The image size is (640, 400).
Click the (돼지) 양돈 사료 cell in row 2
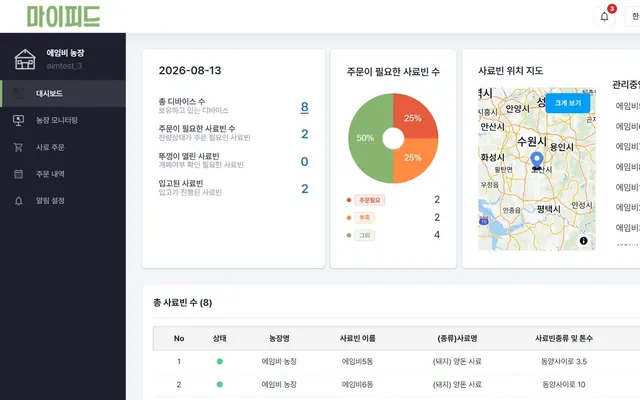[457, 384]
